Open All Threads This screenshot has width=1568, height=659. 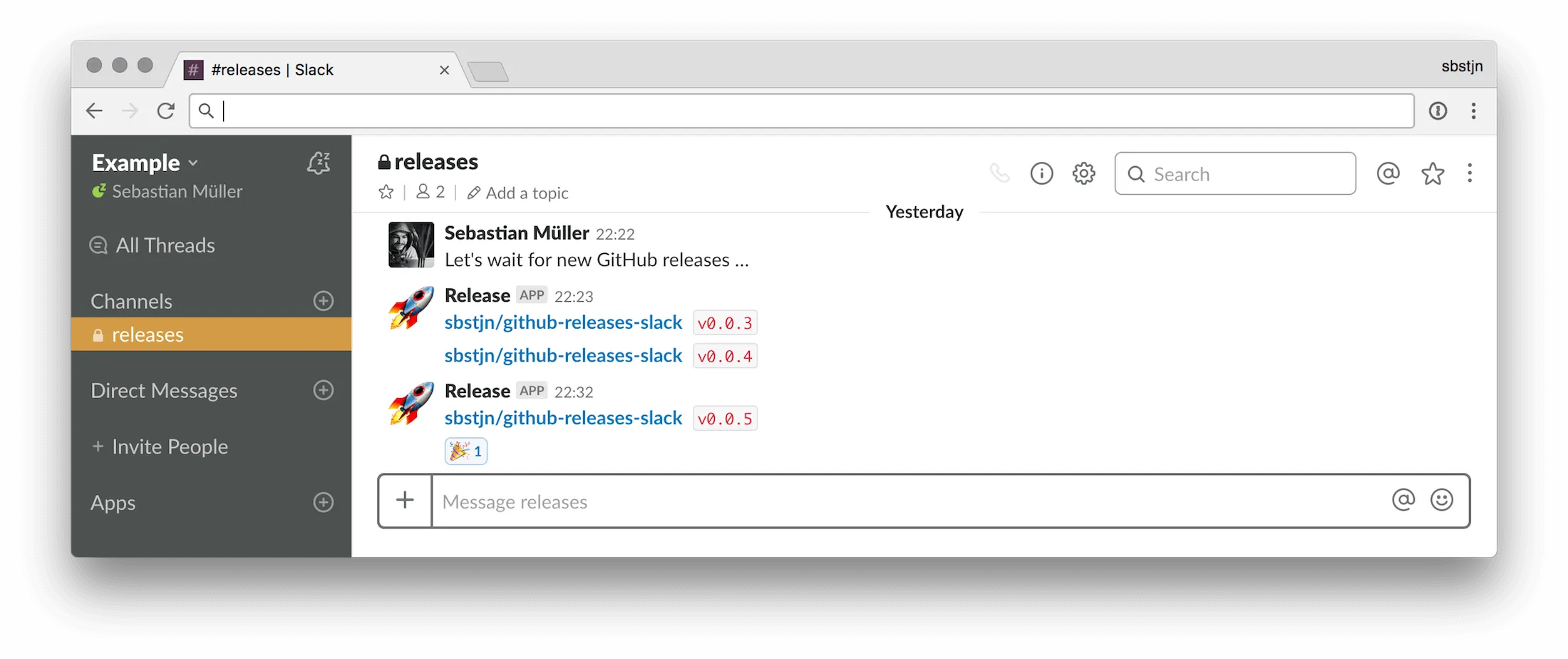click(165, 245)
